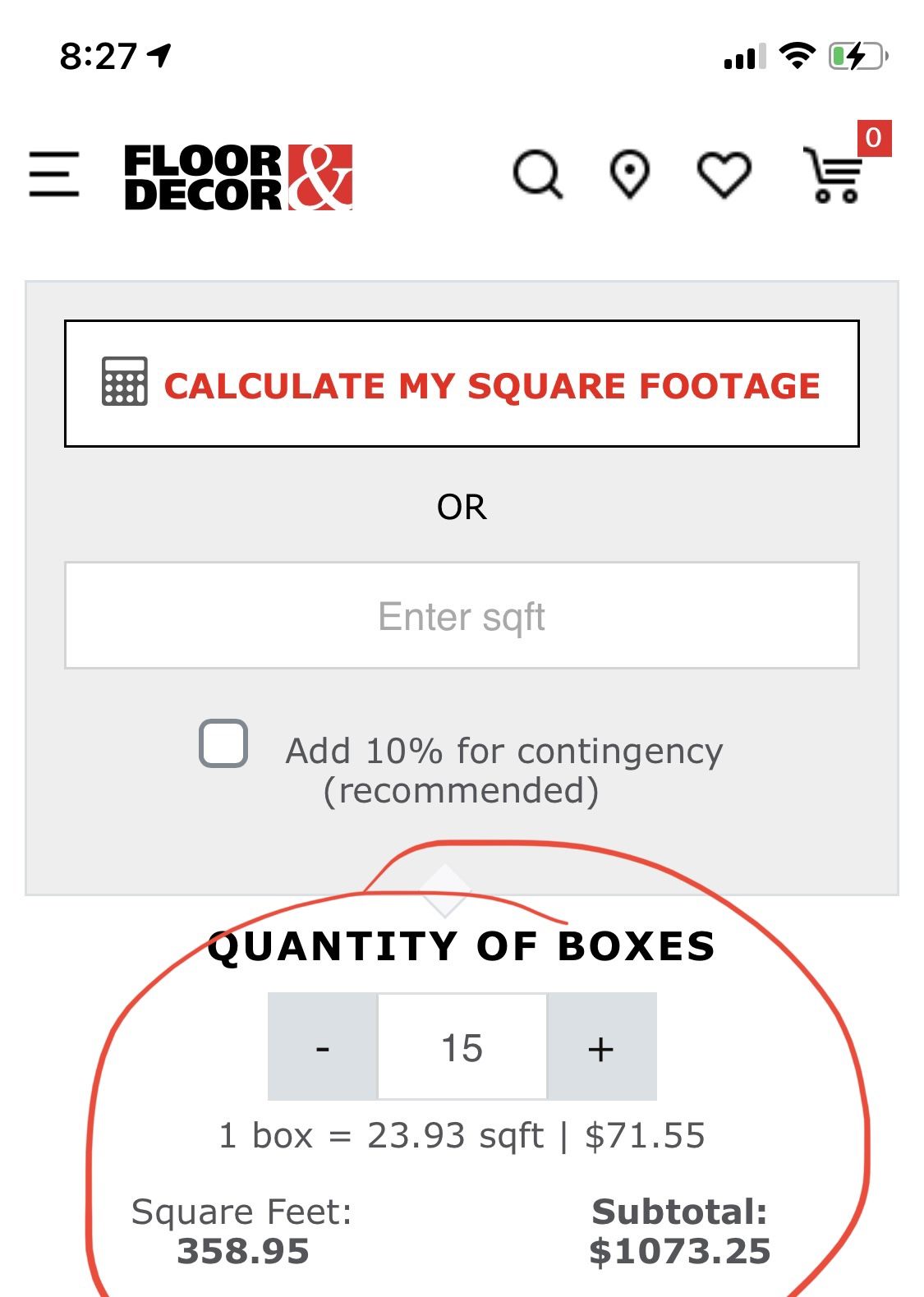Tap the Floor & Decor logo
The width and height of the screenshot is (924, 1297).
click(238, 177)
